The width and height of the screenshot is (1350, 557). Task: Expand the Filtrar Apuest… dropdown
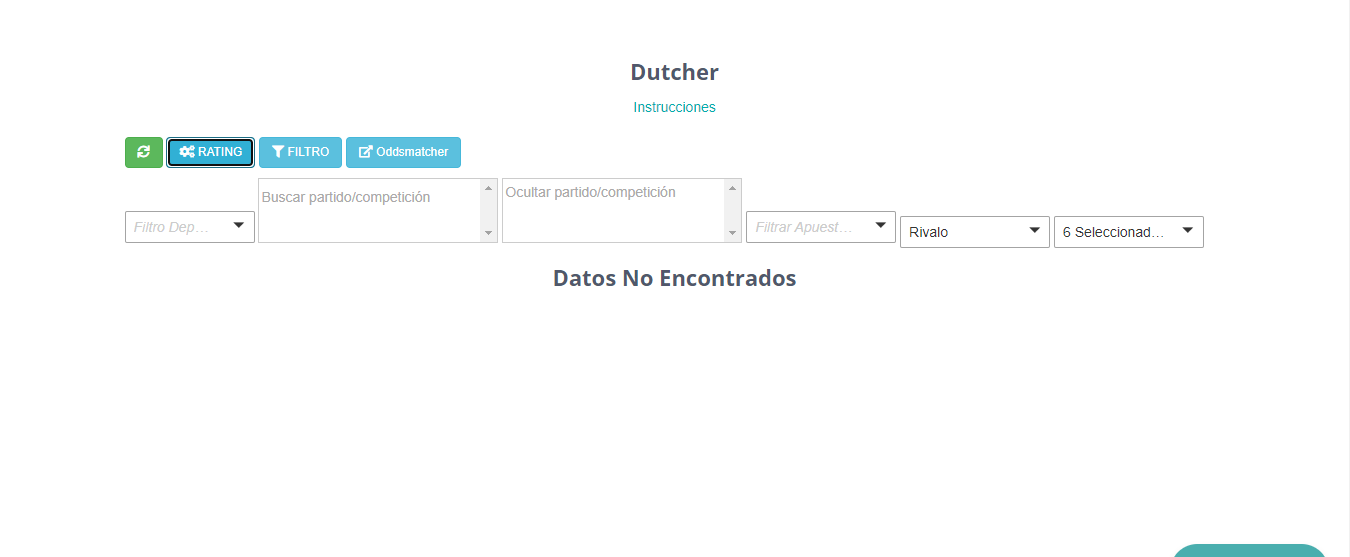point(821,227)
